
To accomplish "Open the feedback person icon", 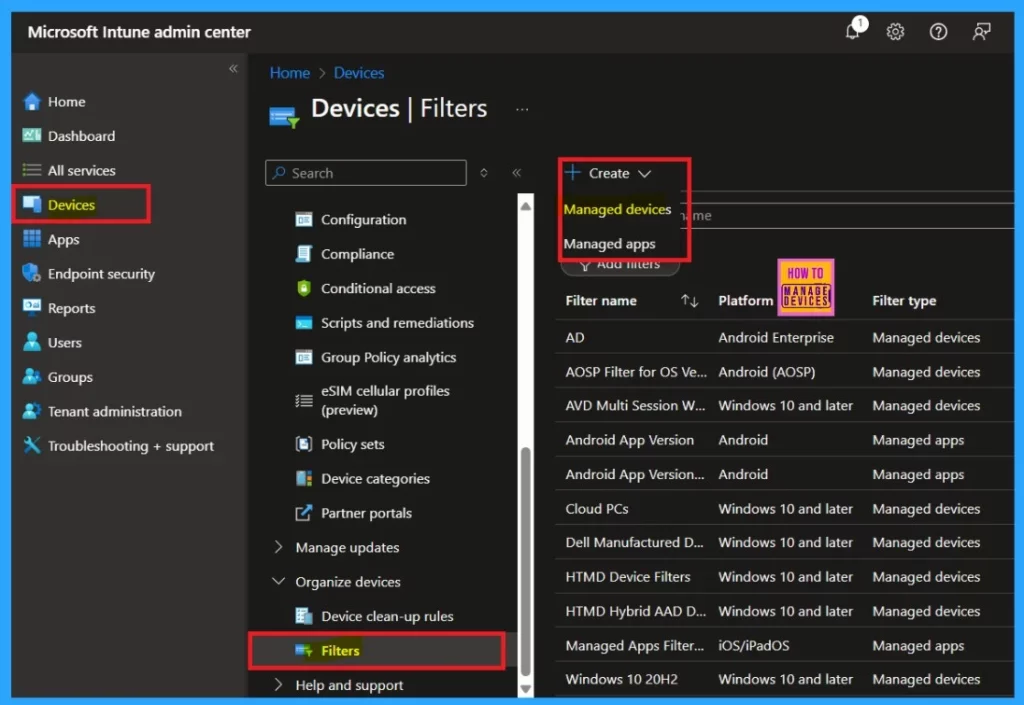I will click(x=981, y=31).
